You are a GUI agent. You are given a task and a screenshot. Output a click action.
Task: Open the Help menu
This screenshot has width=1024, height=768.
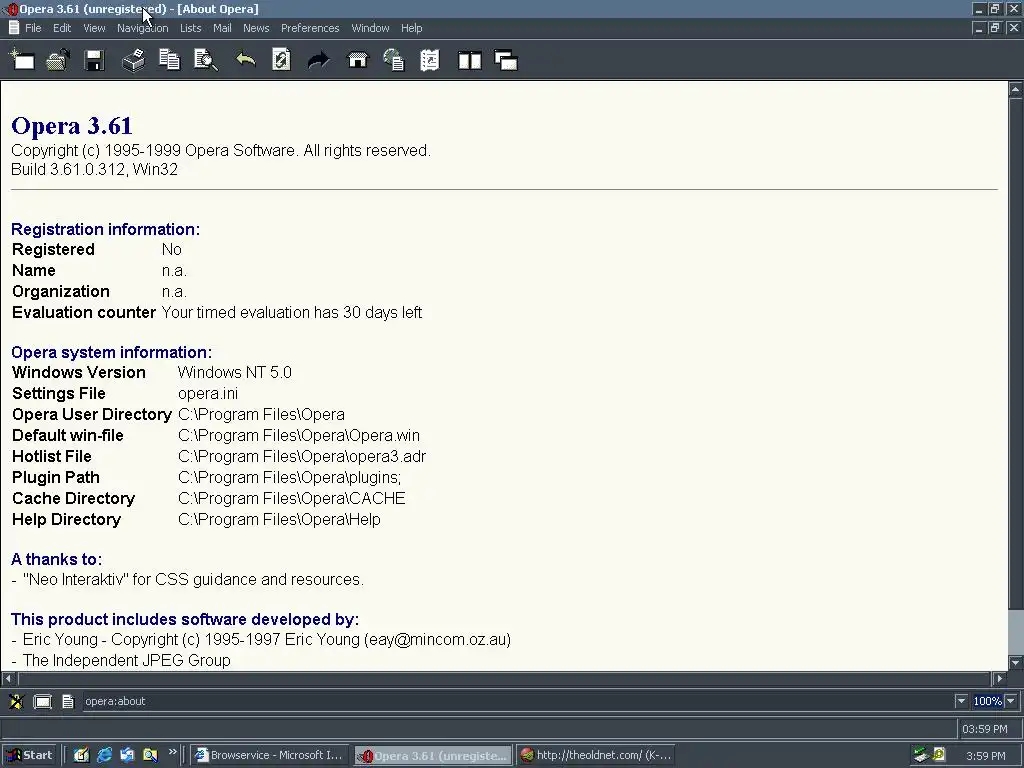[x=411, y=28]
